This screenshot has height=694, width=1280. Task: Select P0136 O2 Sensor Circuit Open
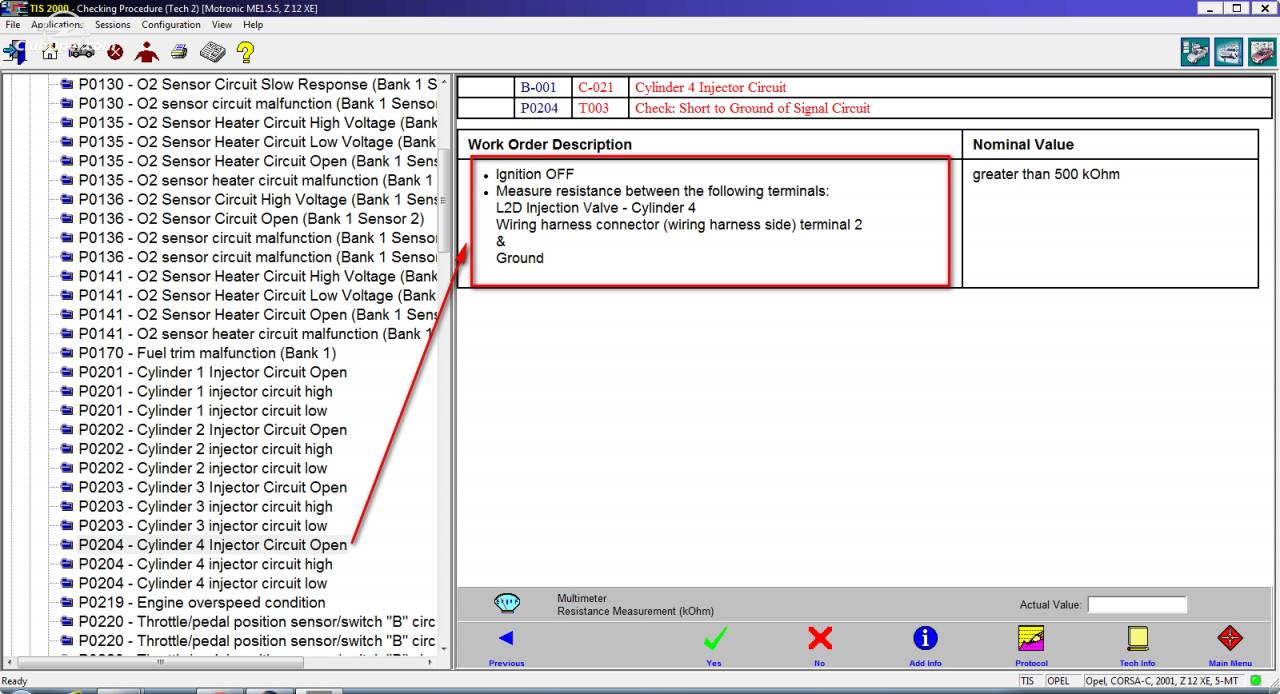point(251,218)
